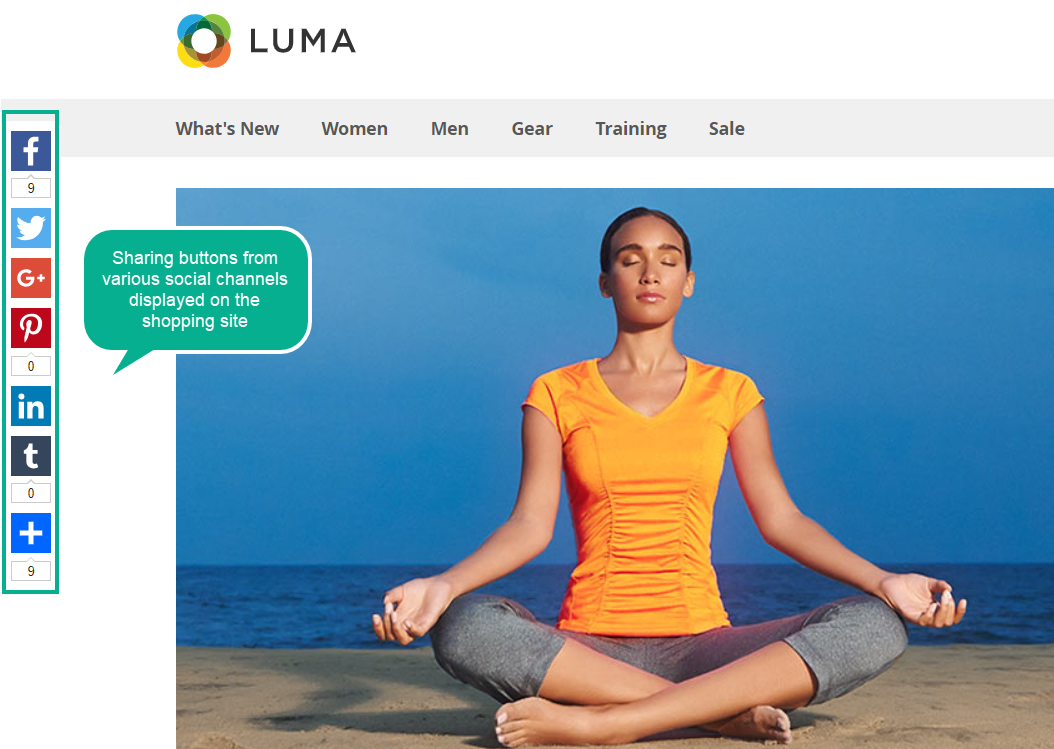
Task: Click the yoga woman banner image
Action: click(x=615, y=469)
